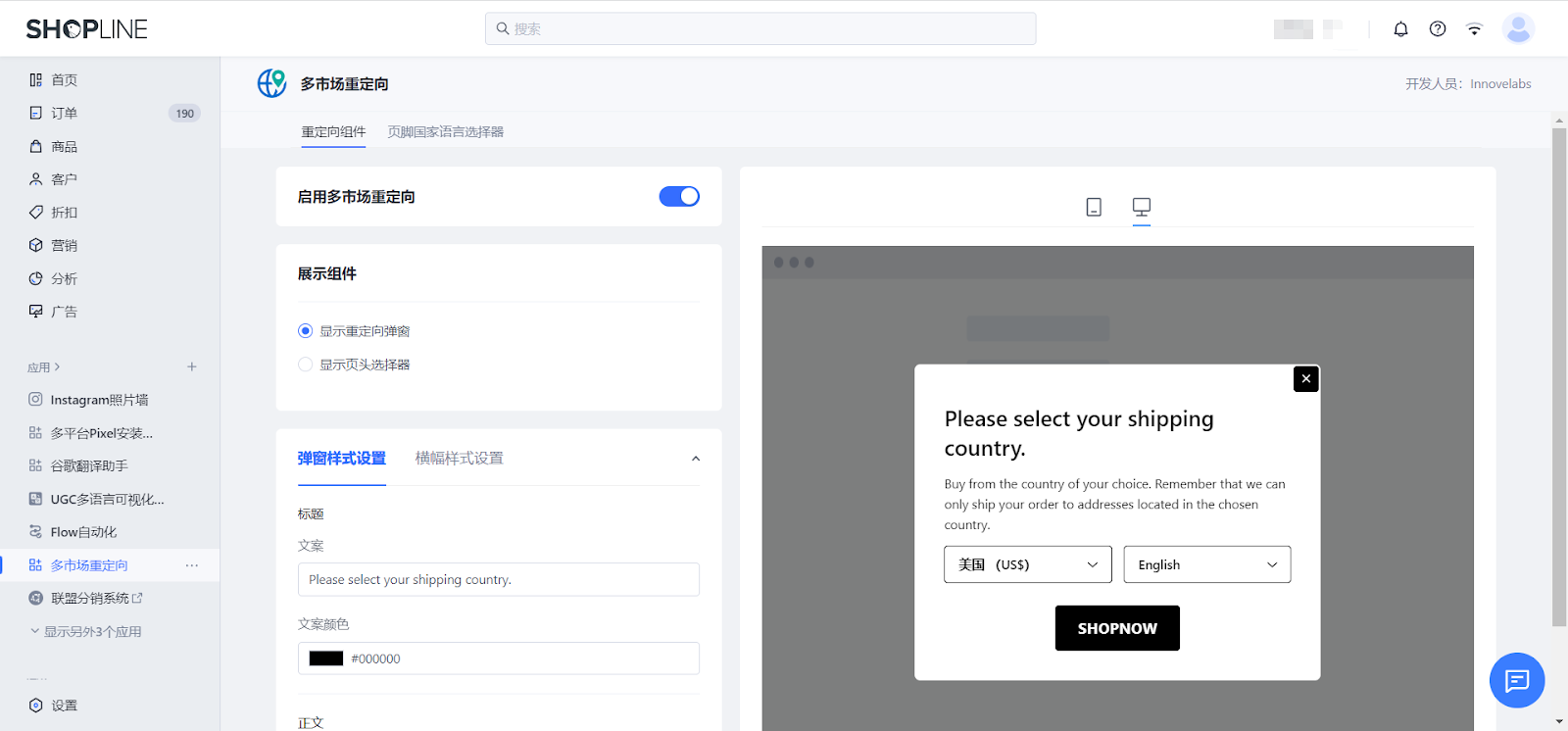Open the help question mark icon

coord(1438,29)
